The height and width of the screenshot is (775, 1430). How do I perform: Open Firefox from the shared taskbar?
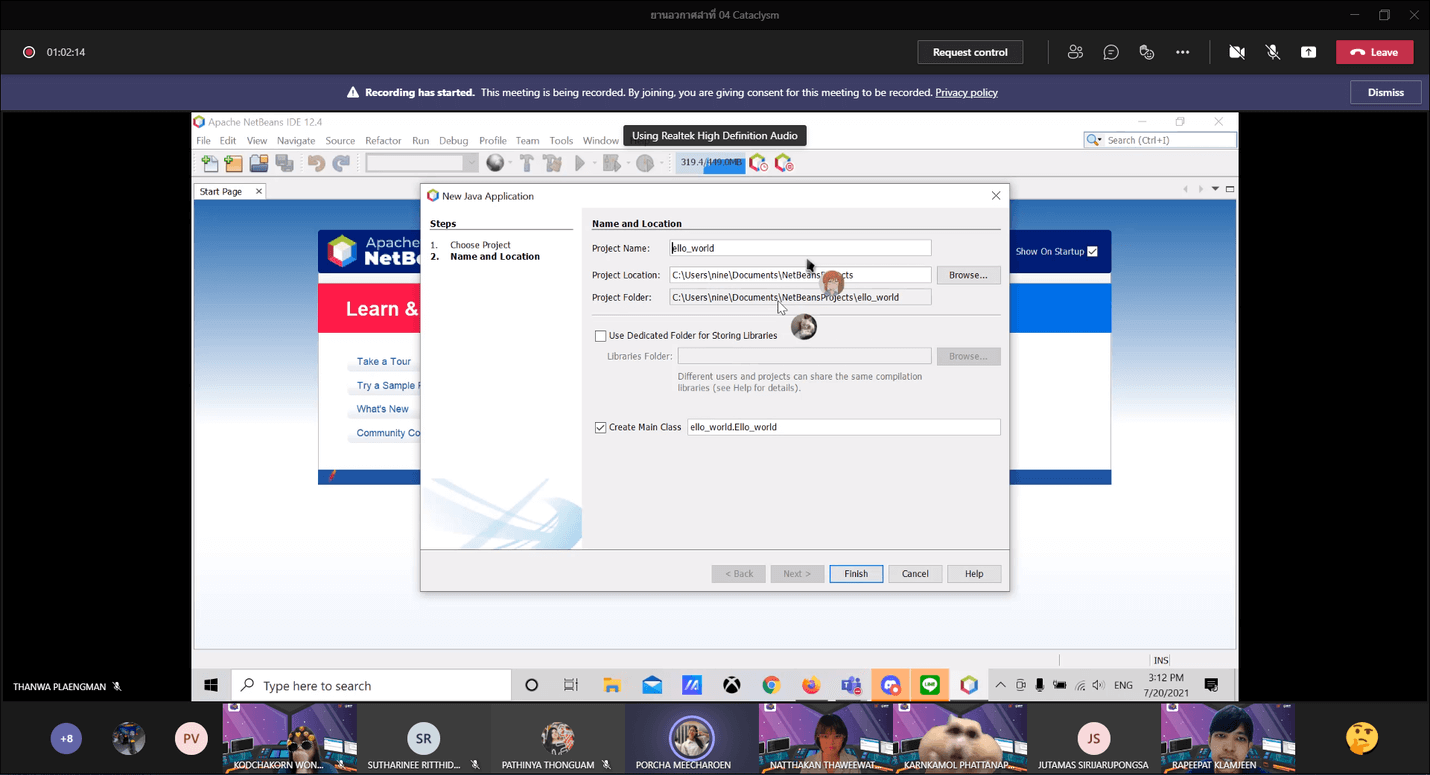811,685
